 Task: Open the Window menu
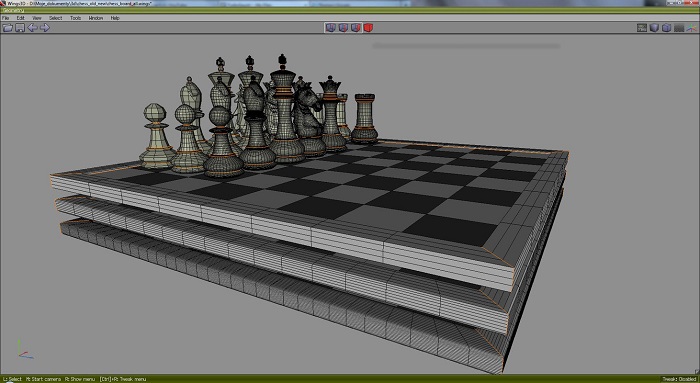pyautogui.click(x=96, y=18)
